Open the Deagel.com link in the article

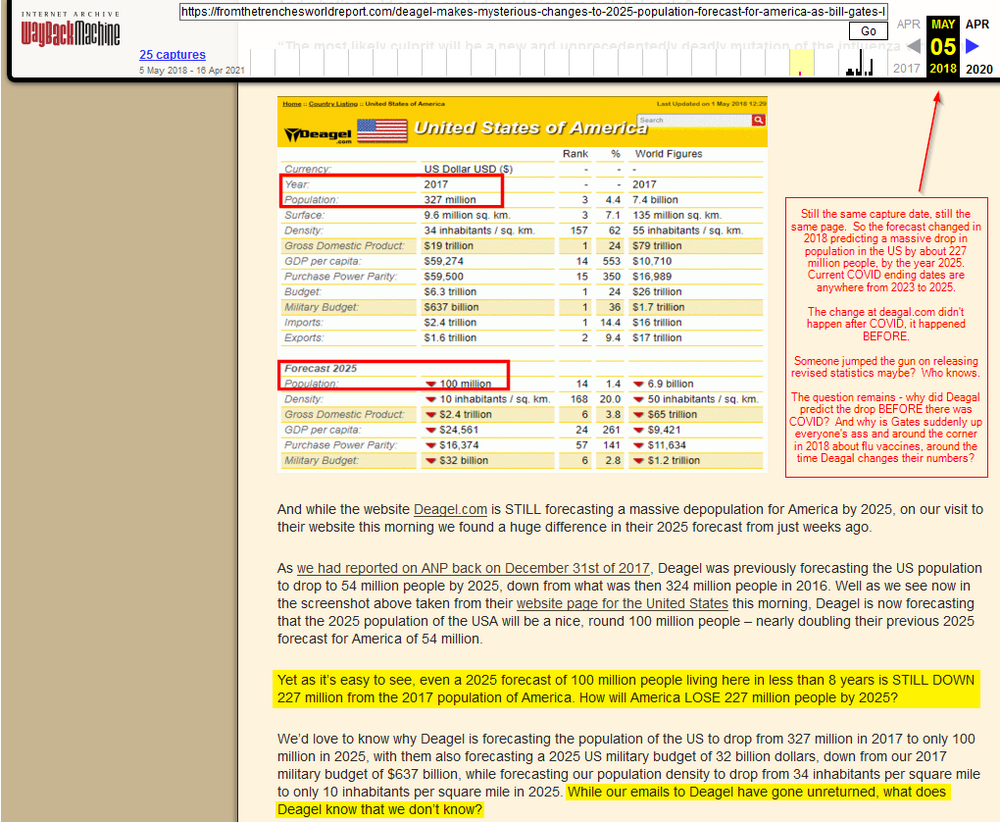coord(450,510)
